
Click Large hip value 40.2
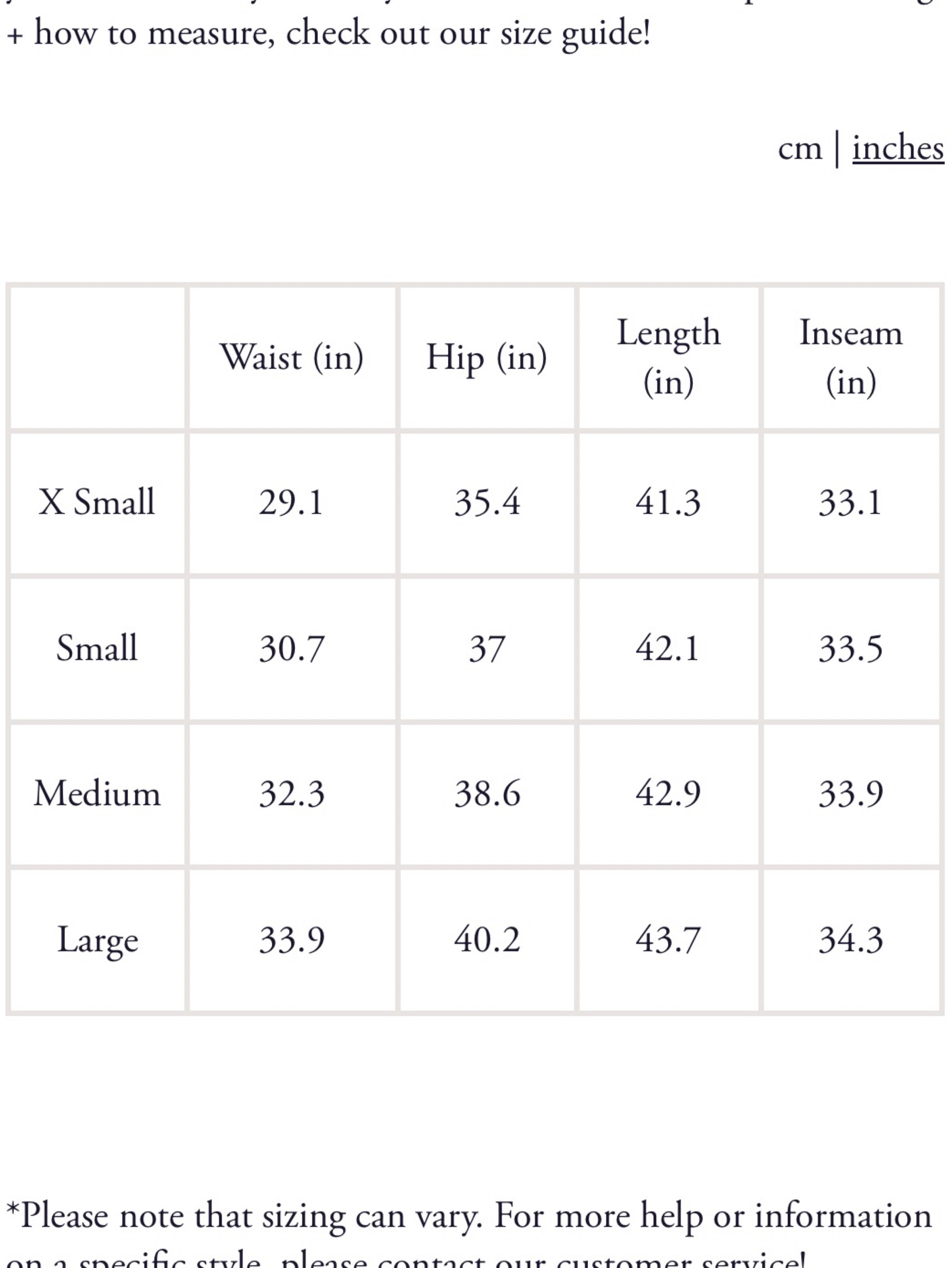487,939
